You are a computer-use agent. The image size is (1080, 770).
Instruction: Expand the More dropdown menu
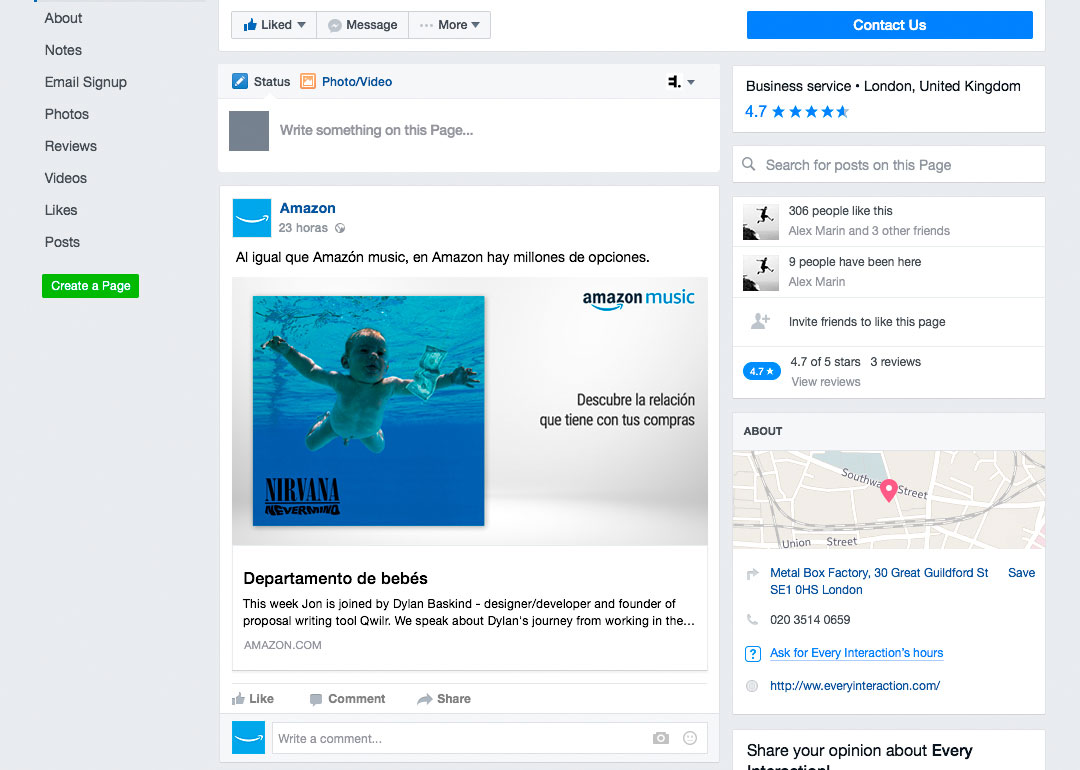click(450, 25)
